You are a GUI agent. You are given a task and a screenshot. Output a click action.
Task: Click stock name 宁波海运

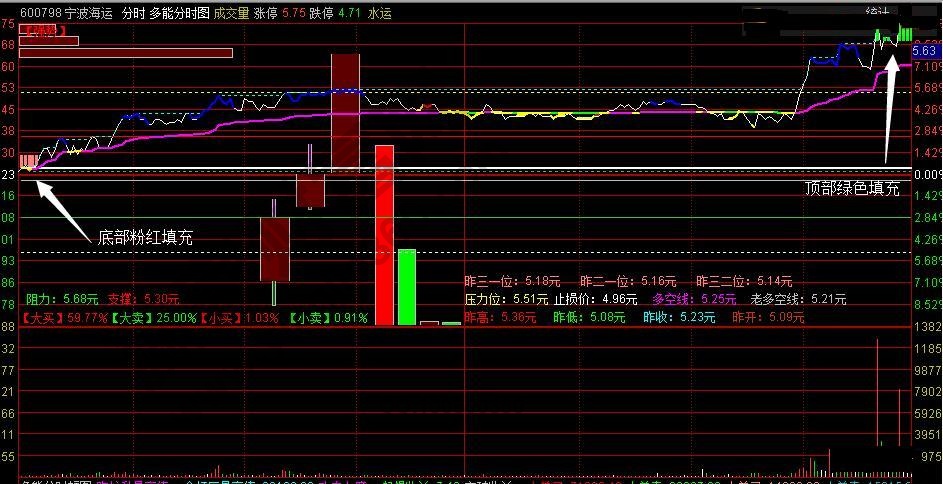pyautogui.click(x=90, y=14)
